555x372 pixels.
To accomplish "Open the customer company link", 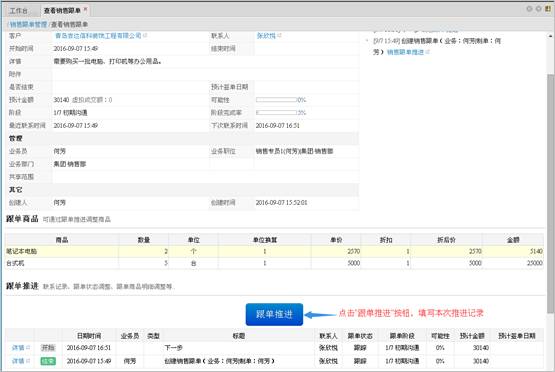I will (98, 36).
